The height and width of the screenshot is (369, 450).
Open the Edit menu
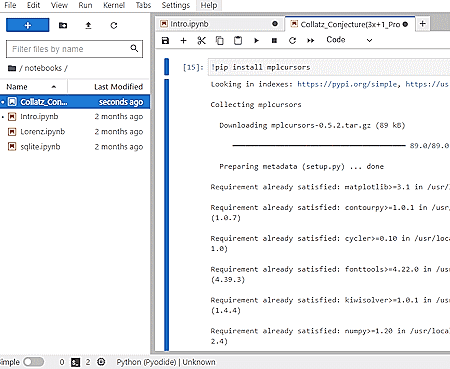click(33, 5)
